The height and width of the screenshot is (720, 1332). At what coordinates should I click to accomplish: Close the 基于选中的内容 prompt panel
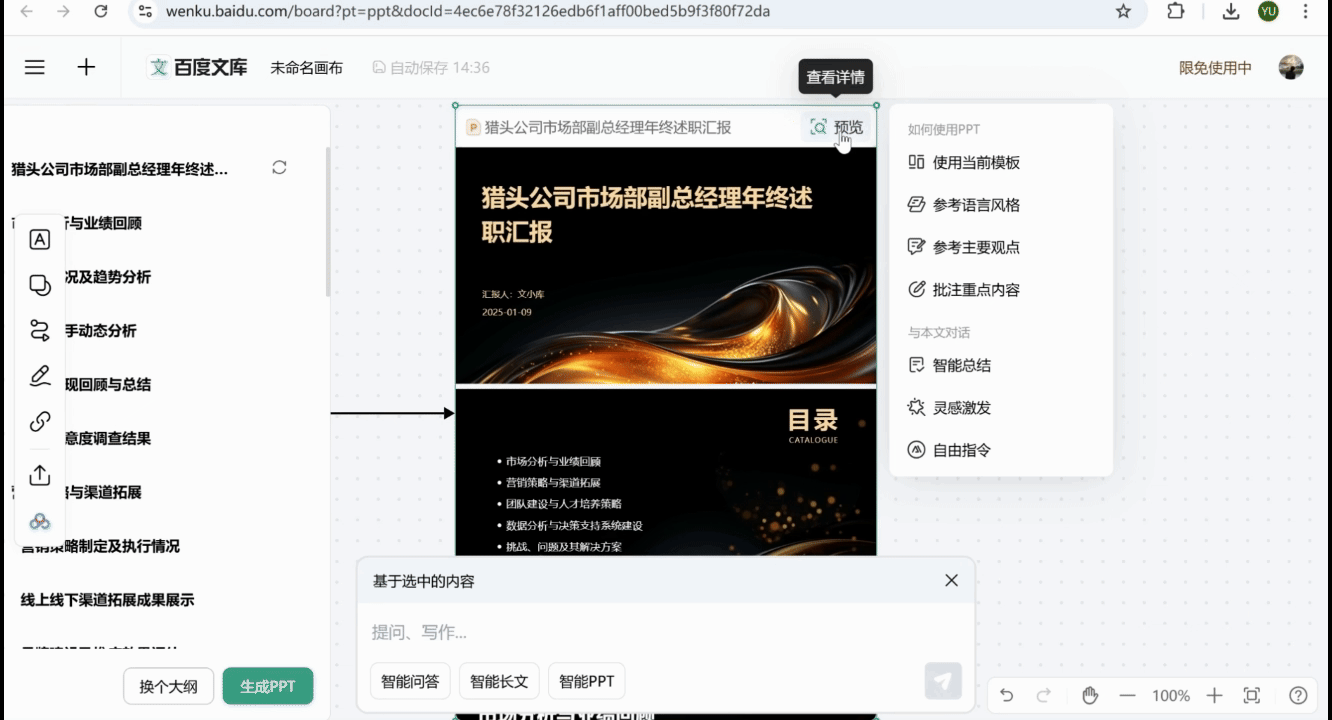tap(951, 580)
